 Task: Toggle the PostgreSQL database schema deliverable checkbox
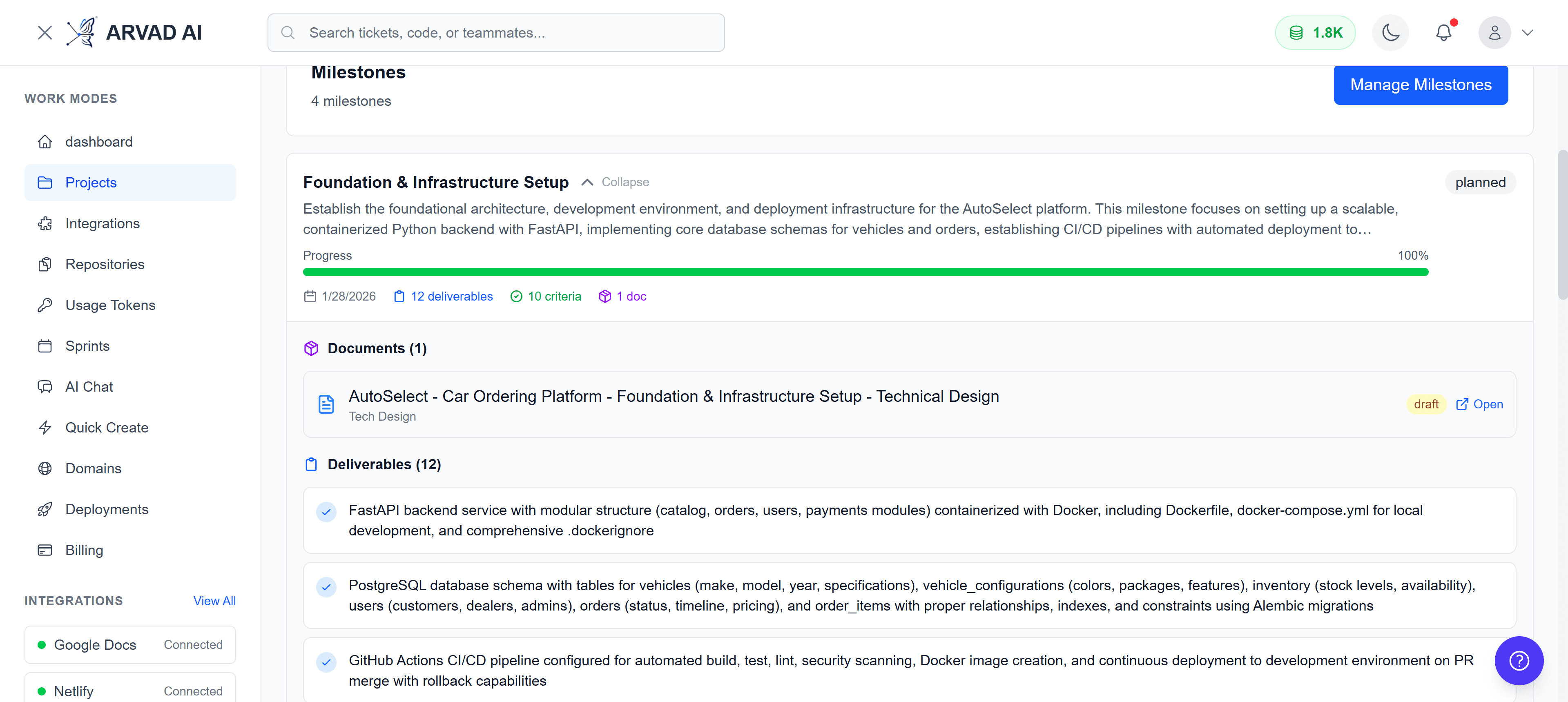(x=326, y=587)
